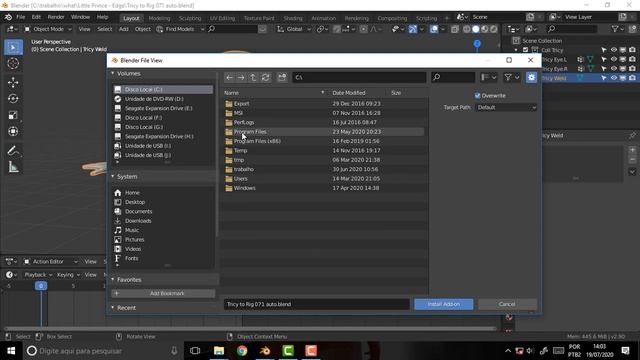
Task: Select the Rotate tool
Action: 13,98
